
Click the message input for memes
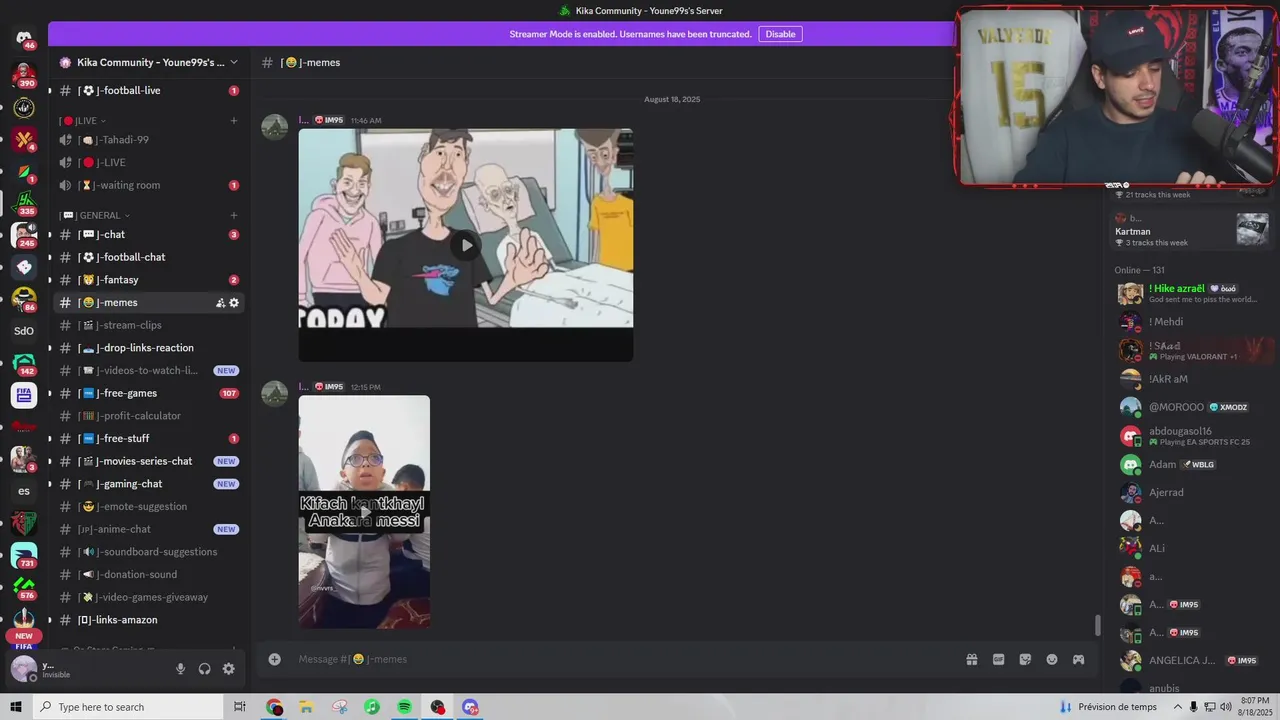click(x=625, y=659)
